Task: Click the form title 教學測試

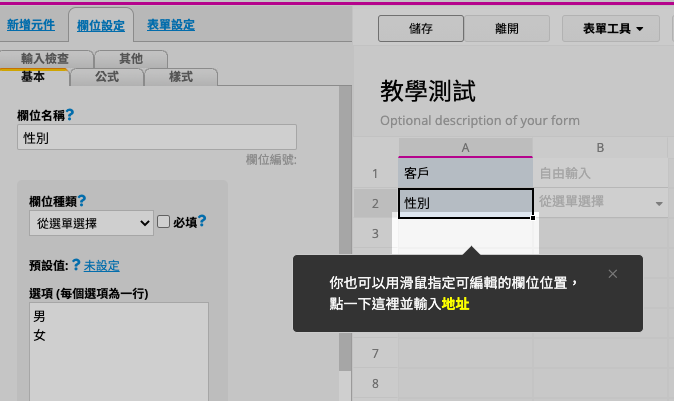Action: [x=428, y=91]
